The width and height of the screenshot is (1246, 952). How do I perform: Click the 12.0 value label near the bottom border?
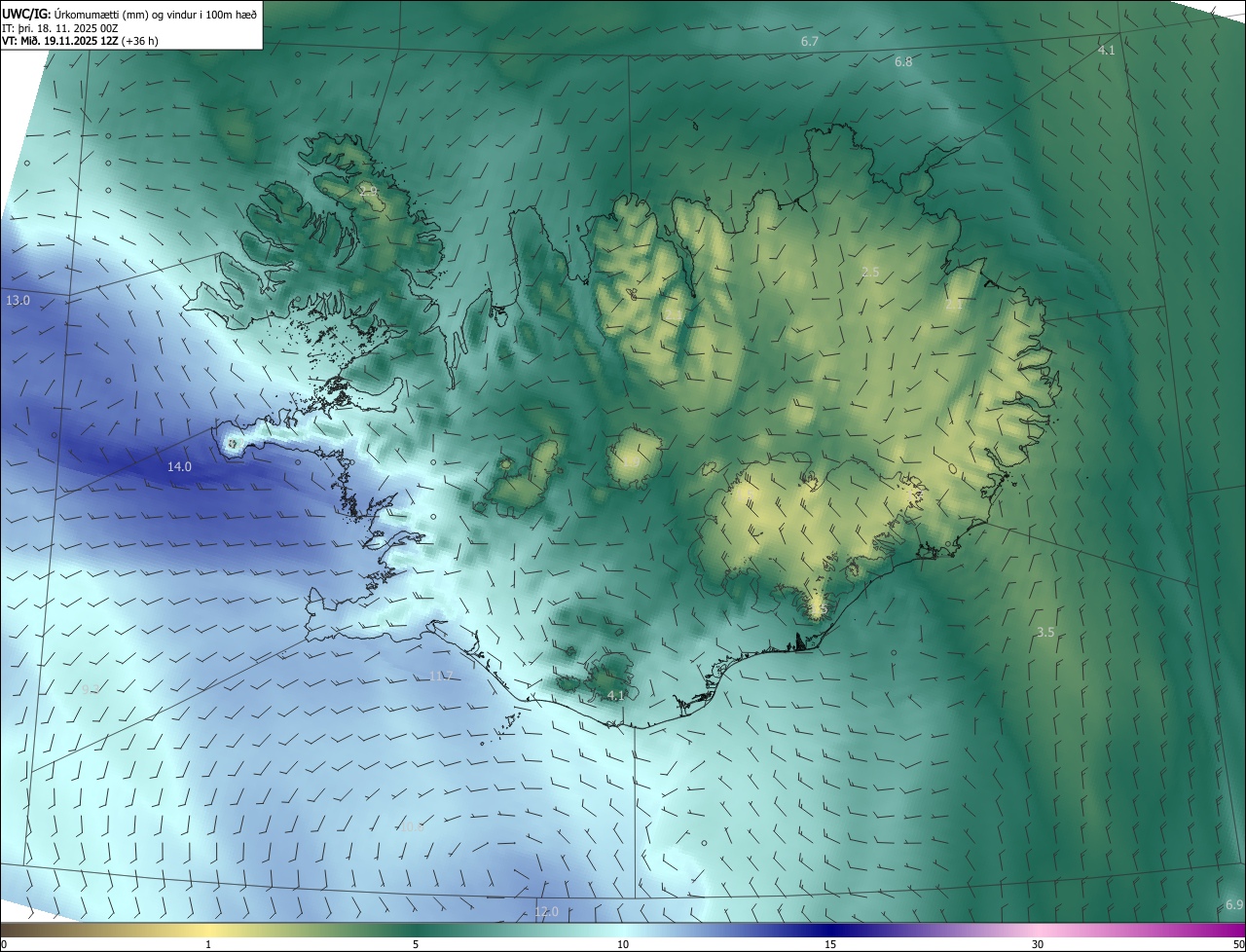[546, 912]
